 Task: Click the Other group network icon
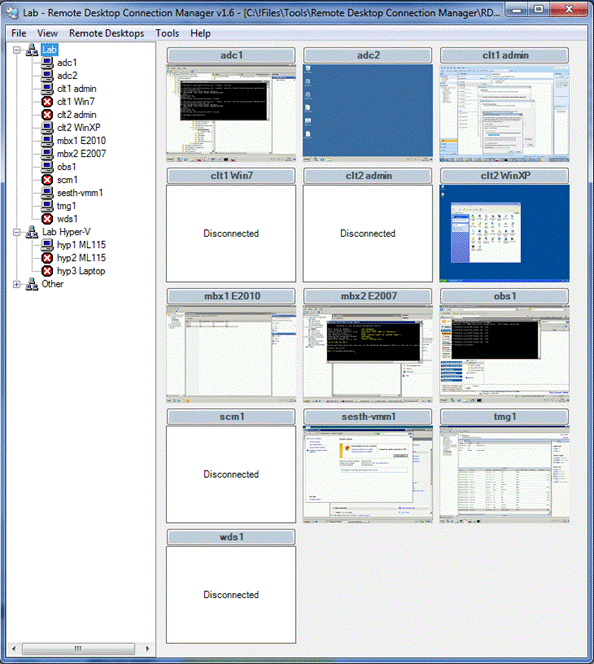(x=32, y=284)
